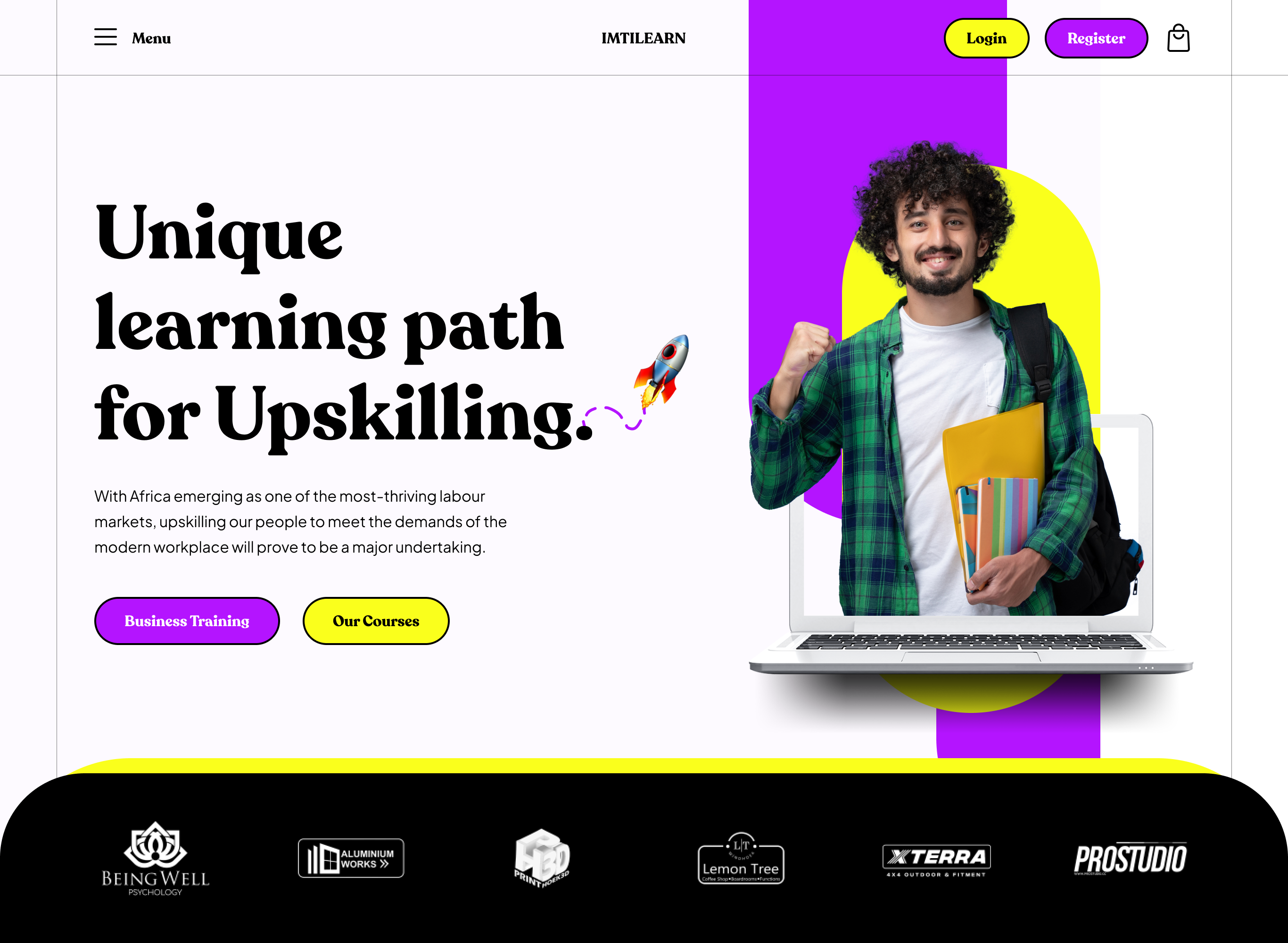Click the shopping bag icon

click(1179, 38)
